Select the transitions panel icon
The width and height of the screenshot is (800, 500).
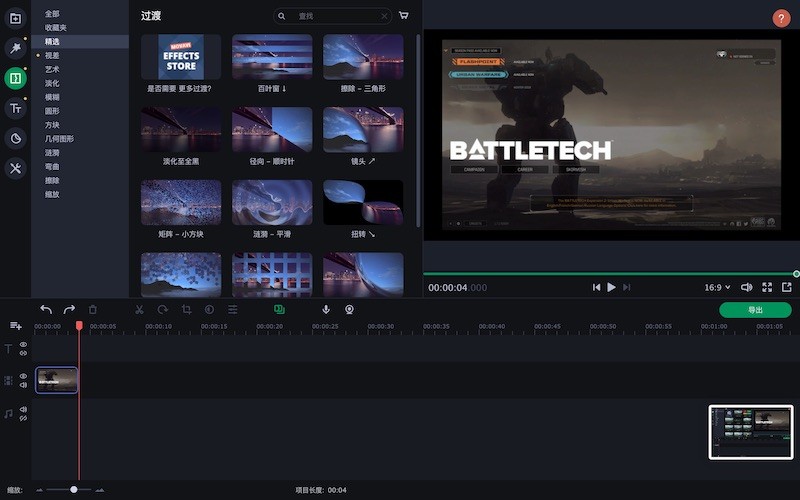[15, 78]
